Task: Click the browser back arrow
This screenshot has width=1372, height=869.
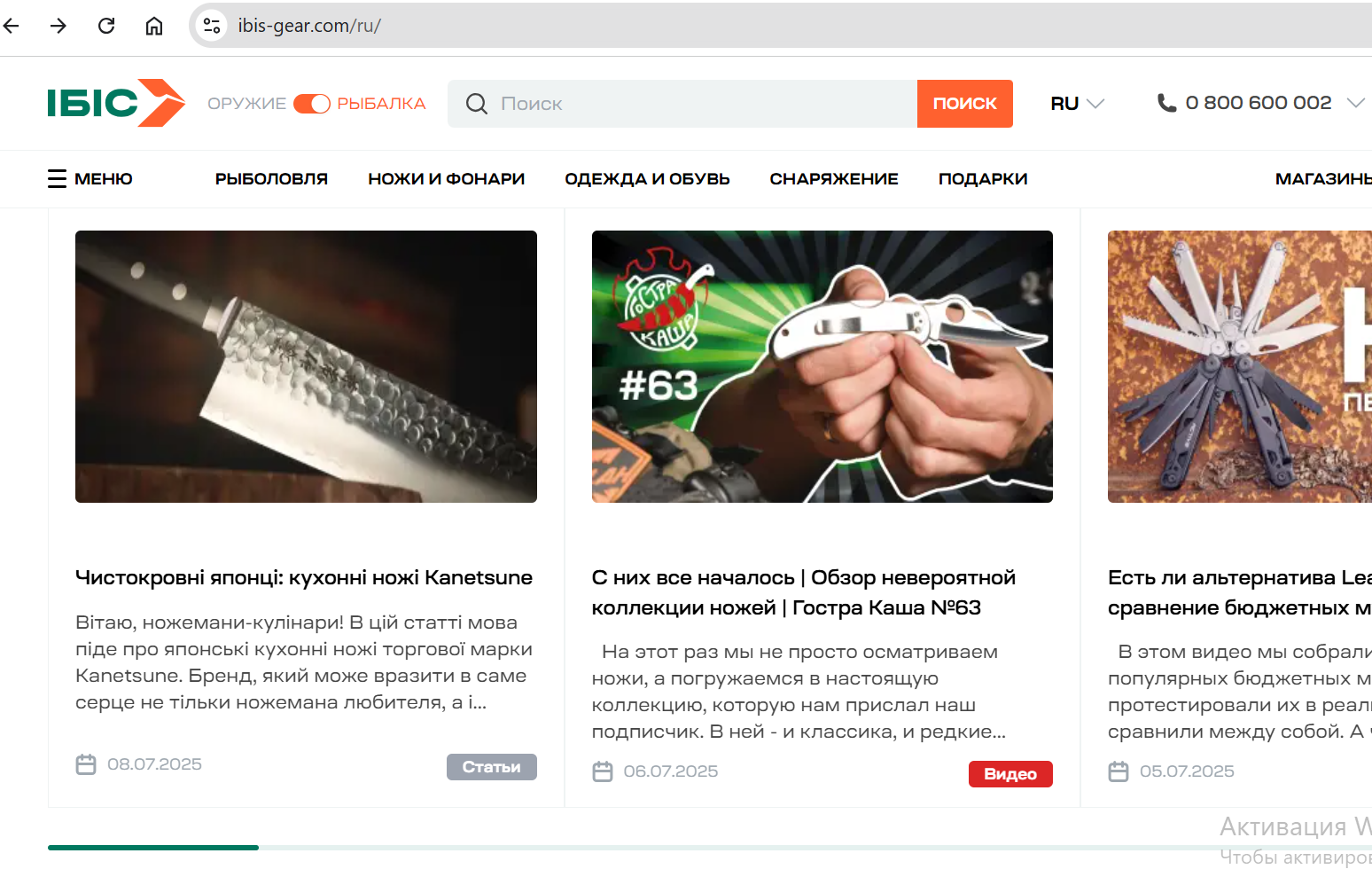Action: (11, 26)
